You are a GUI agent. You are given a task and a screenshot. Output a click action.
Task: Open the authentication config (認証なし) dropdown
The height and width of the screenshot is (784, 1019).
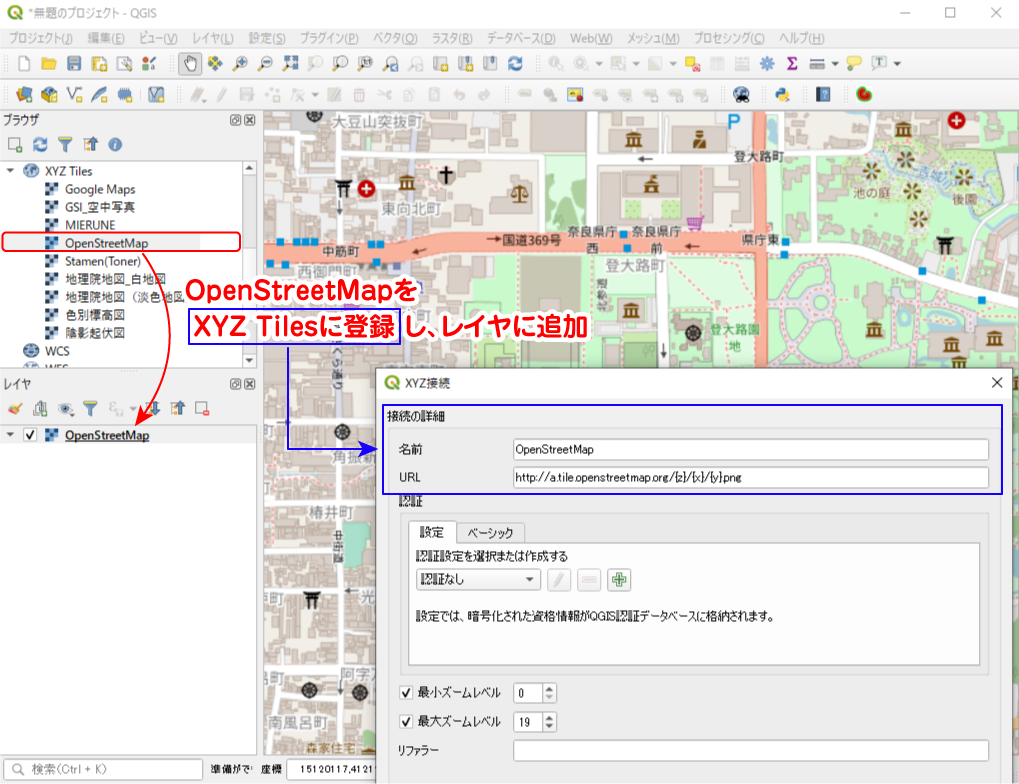[478, 579]
